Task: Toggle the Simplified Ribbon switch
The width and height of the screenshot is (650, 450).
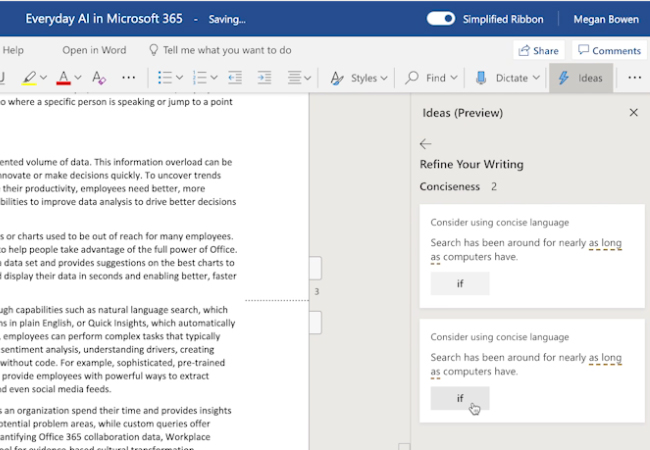Action: 441,19
